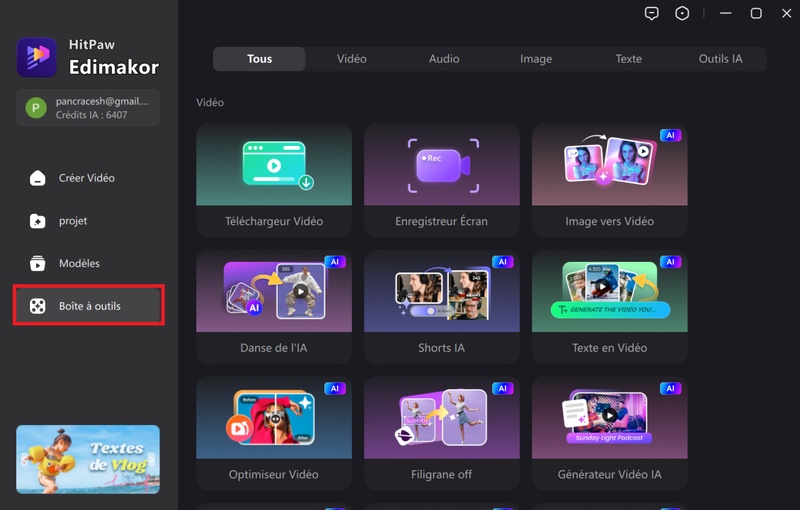Open the Danse de l'IA tool
This screenshot has width=800, height=510.
click(274, 306)
